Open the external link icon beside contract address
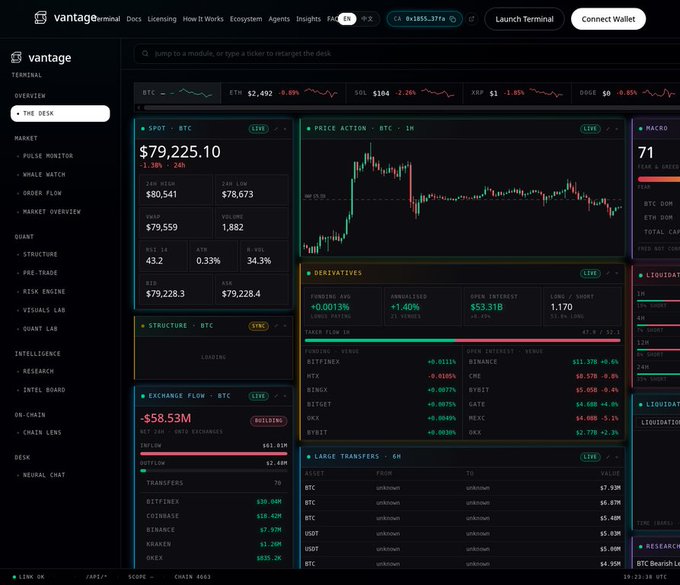 pos(471,19)
